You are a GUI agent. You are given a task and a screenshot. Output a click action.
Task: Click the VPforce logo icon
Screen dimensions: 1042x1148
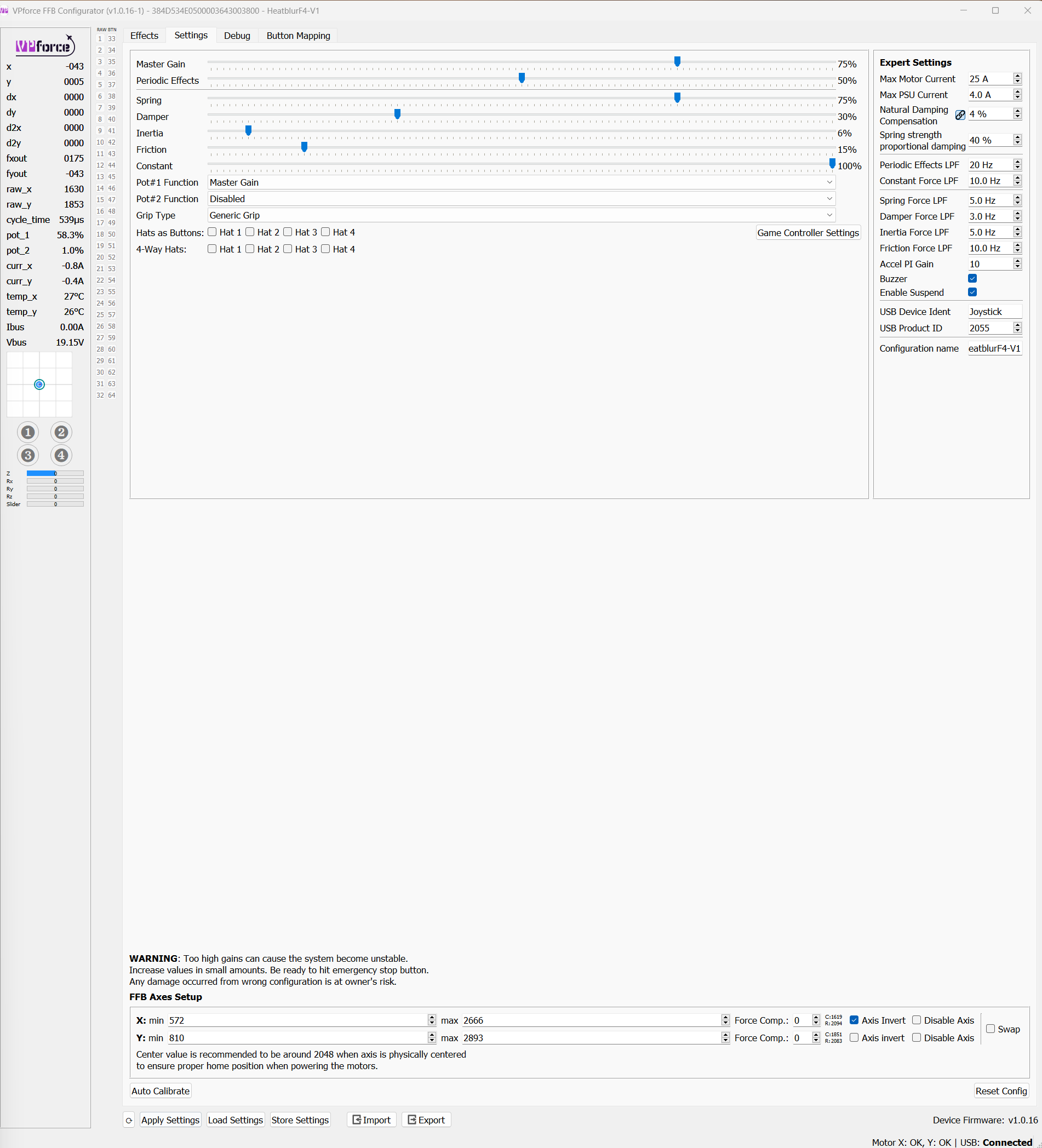45,45
